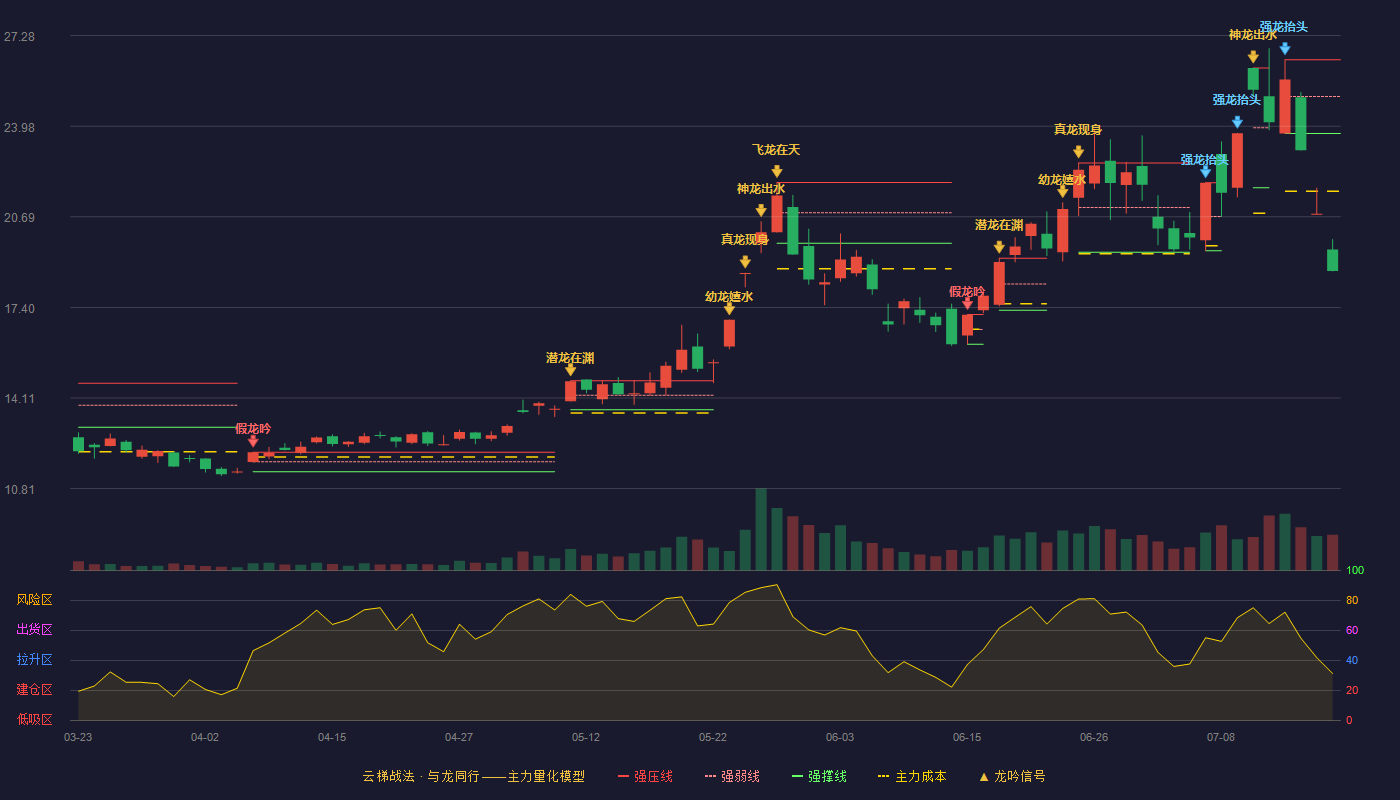Screen dimensions: 1400x800
Task: Click the 05-22 date label
Action: pyautogui.click(x=713, y=737)
